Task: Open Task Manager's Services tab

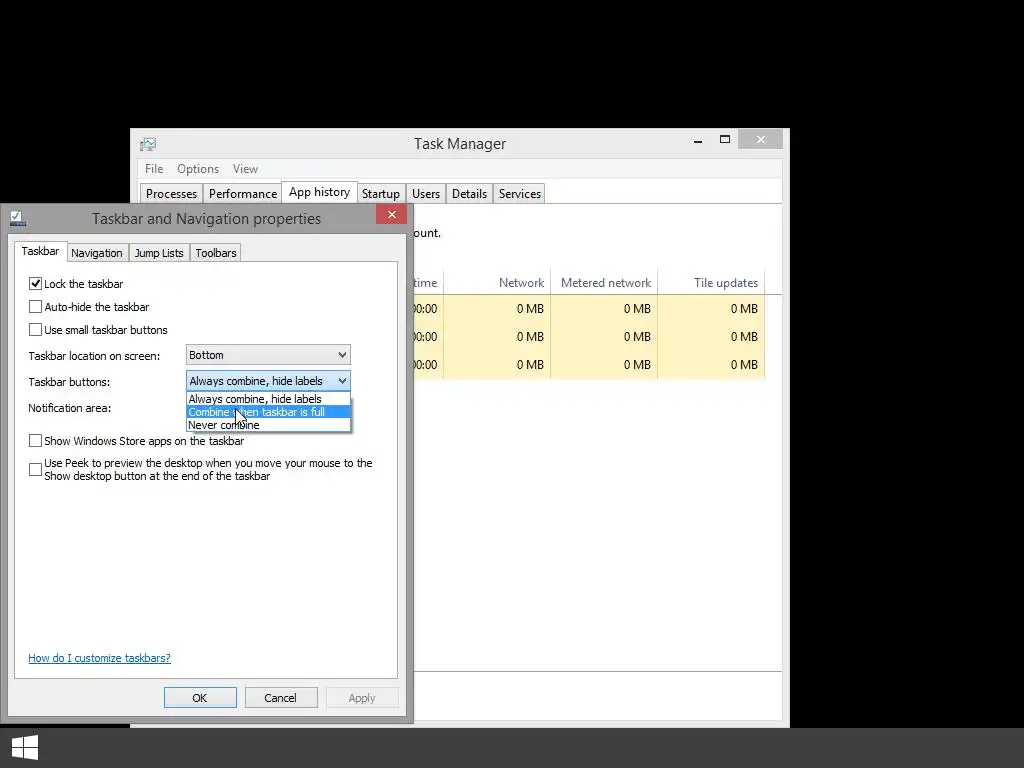Action: 520,194
